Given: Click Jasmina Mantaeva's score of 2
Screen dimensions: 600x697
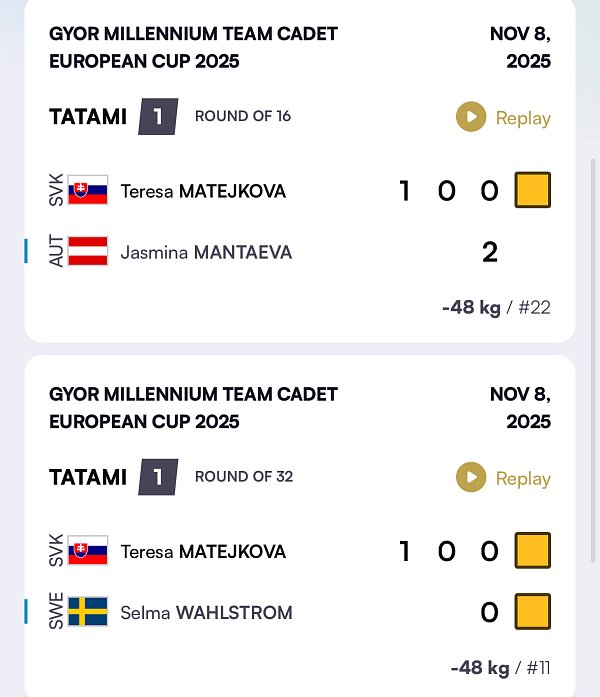Looking at the screenshot, I should (489, 252).
